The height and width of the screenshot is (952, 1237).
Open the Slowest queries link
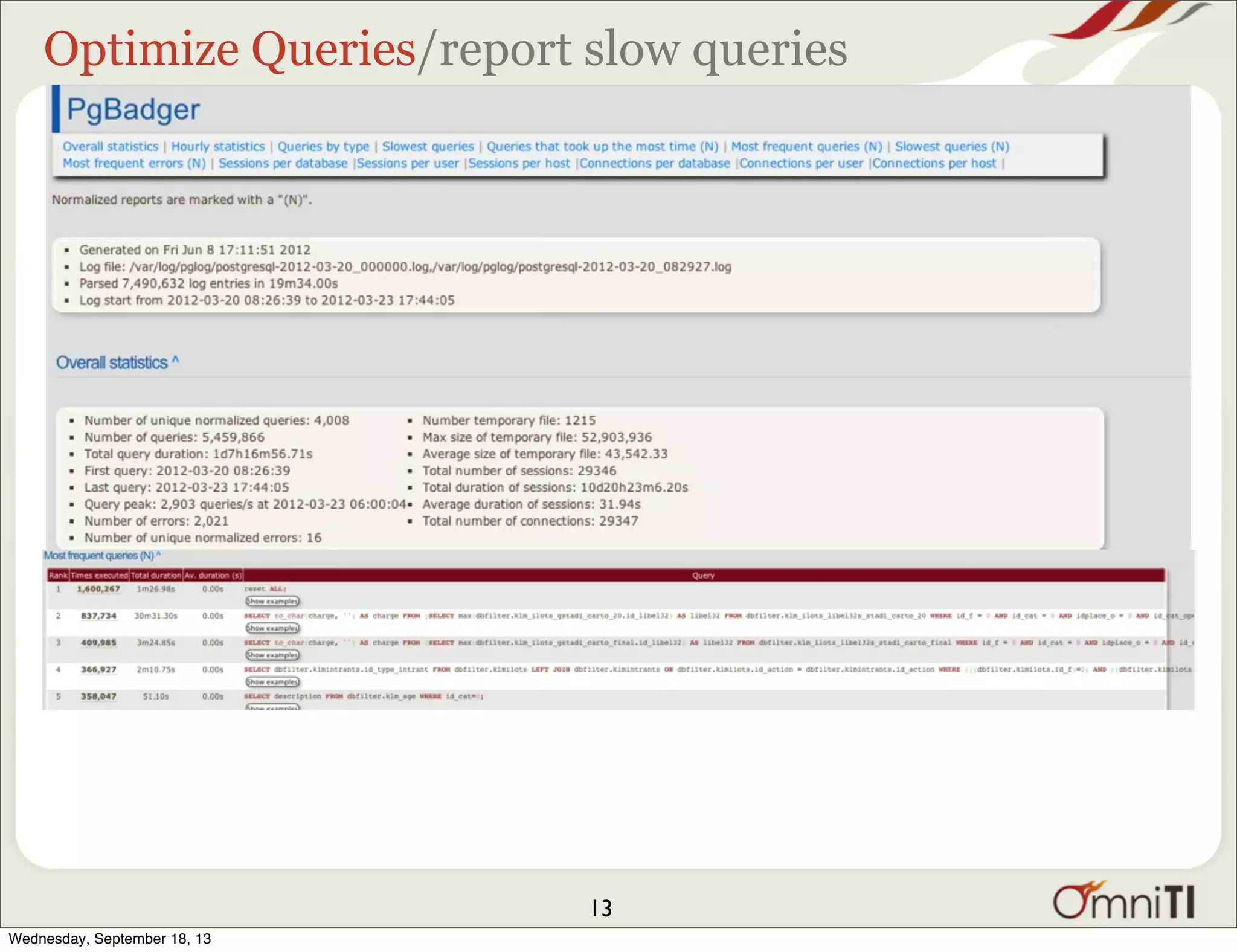coord(428,147)
